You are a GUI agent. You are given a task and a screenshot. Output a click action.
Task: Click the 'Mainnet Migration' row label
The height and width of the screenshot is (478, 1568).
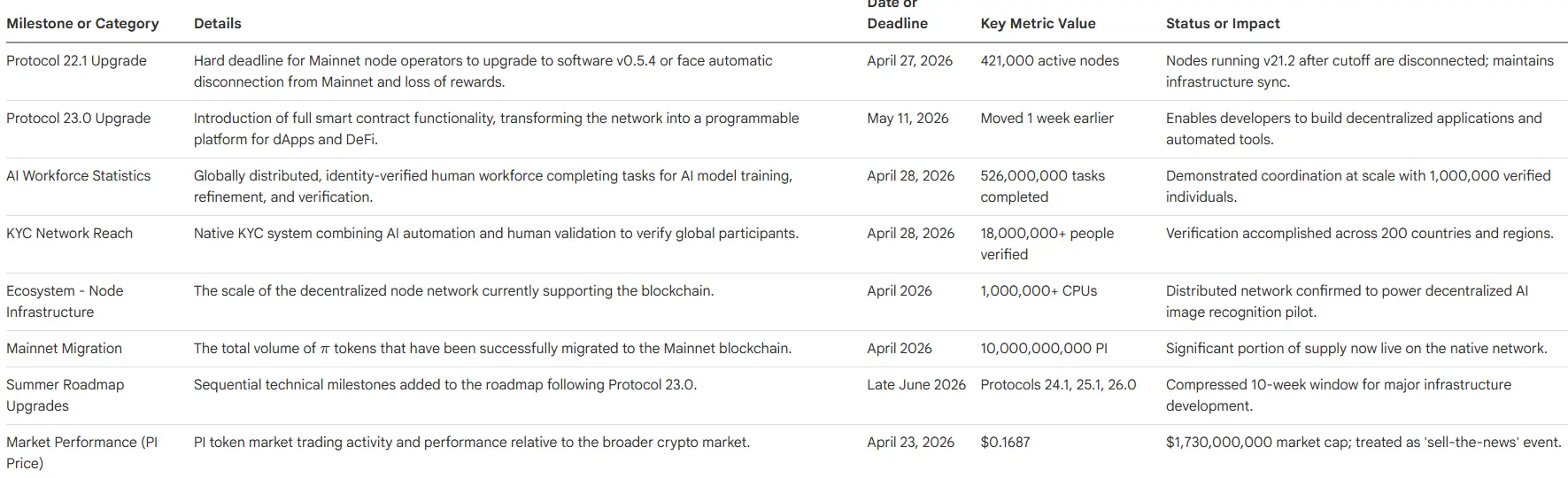64,349
